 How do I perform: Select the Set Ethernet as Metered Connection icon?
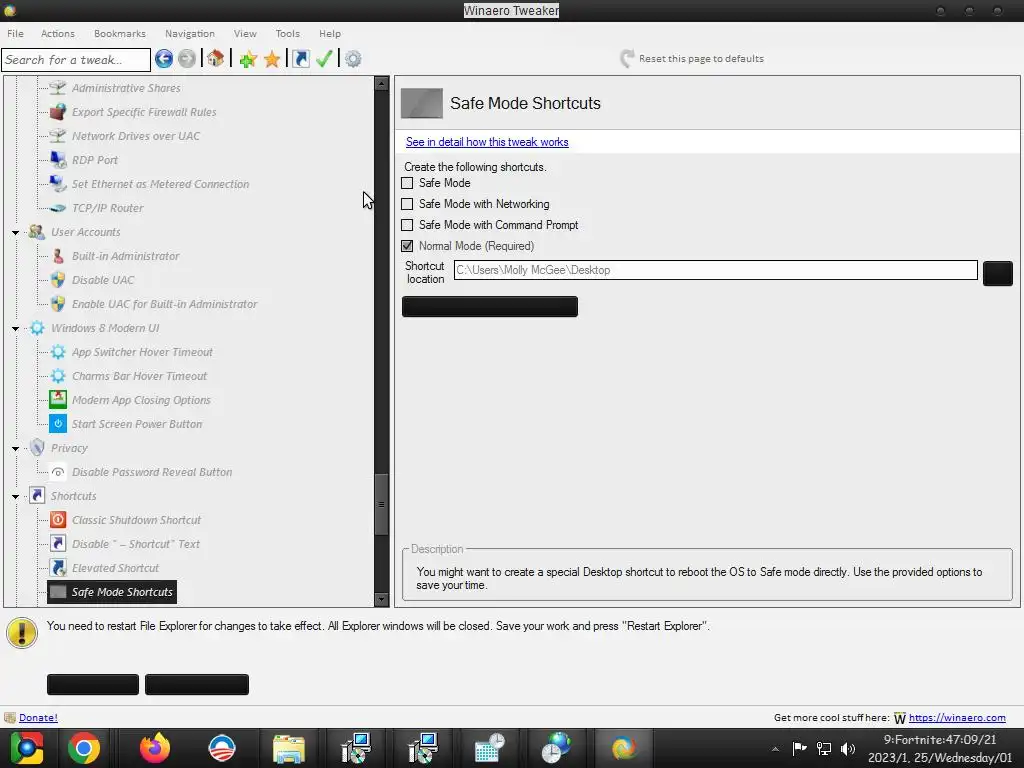[58, 184]
